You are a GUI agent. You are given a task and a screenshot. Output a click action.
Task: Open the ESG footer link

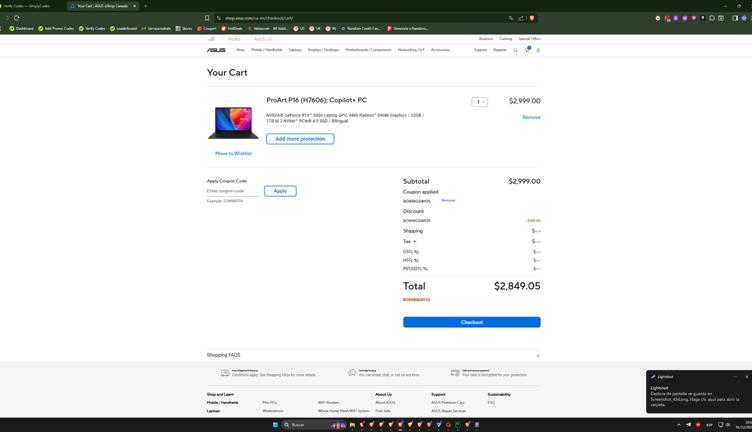tap(491, 403)
